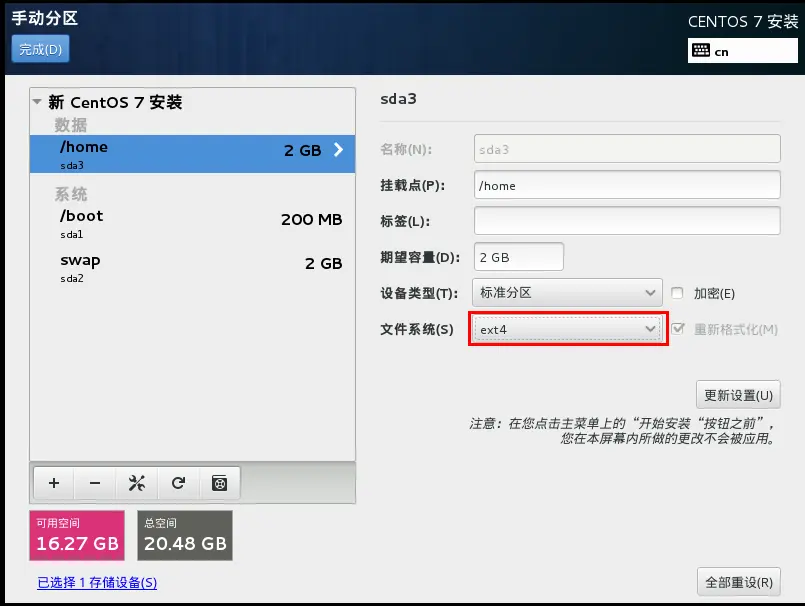
Task: Click the 期望容量 2 GB field
Action: tap(519, 257)
